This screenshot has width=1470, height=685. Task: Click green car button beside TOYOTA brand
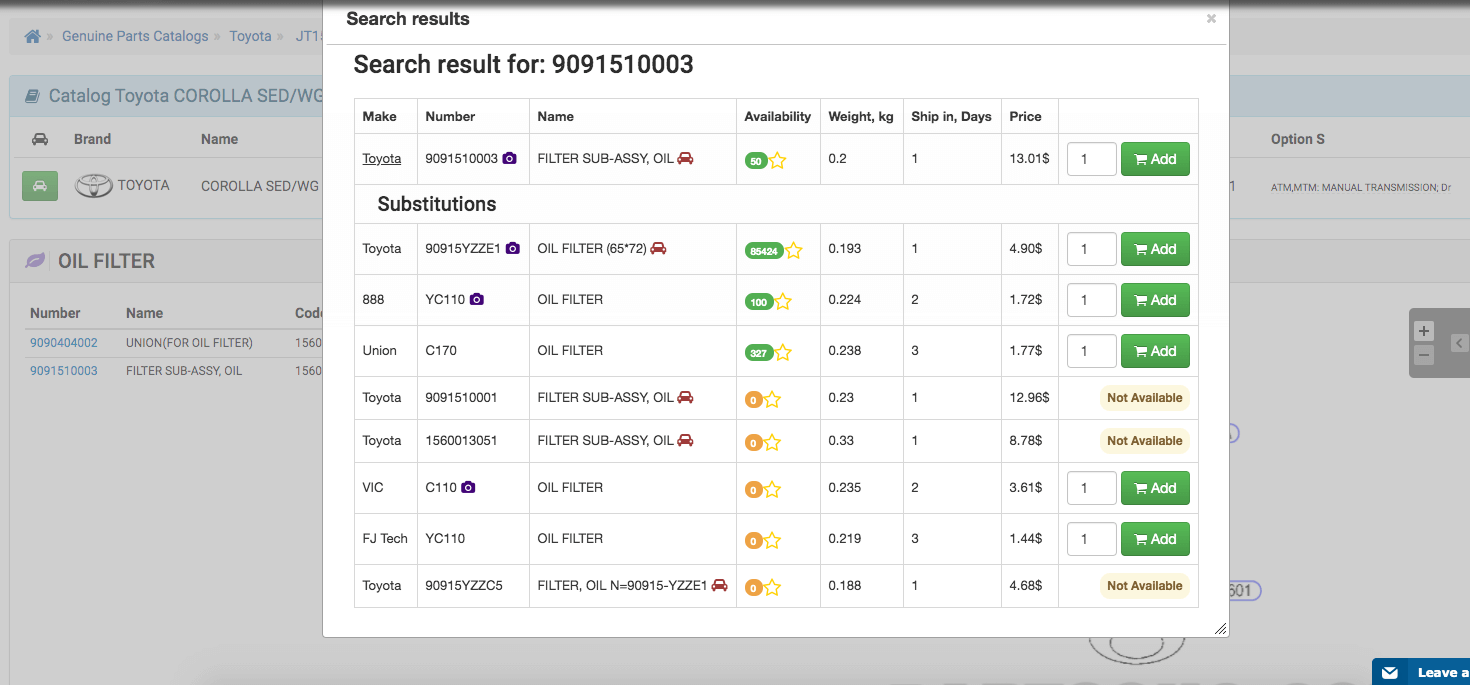40,186
